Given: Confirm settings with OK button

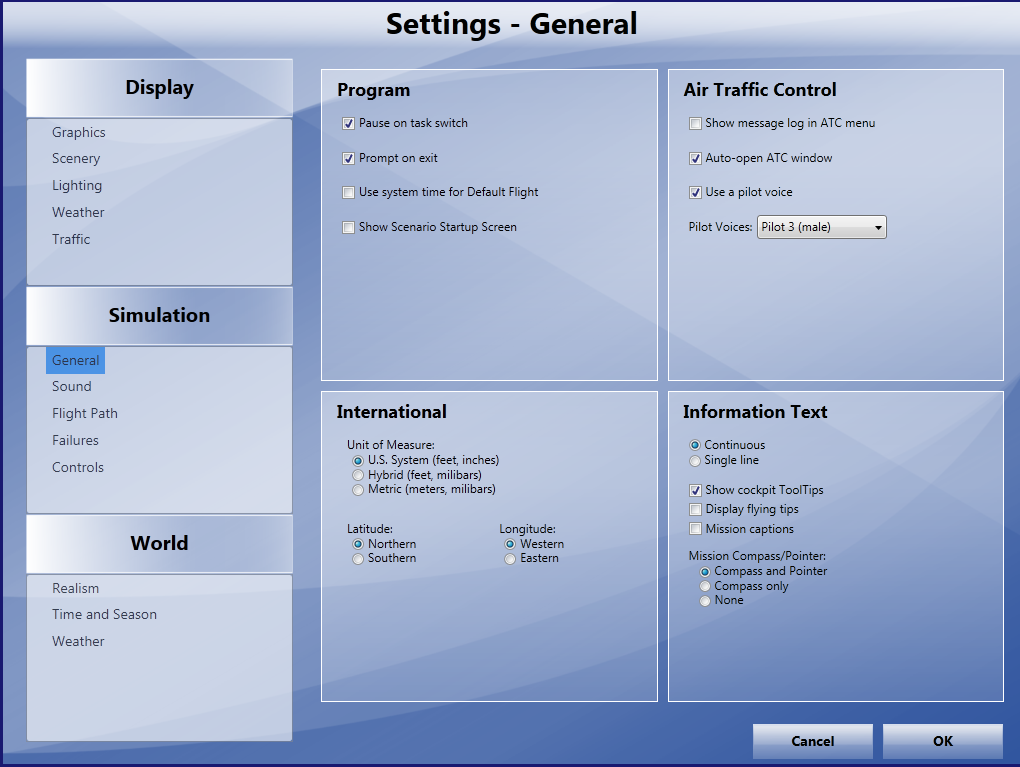Looking at the screenshot, I should tap(943, 741).
